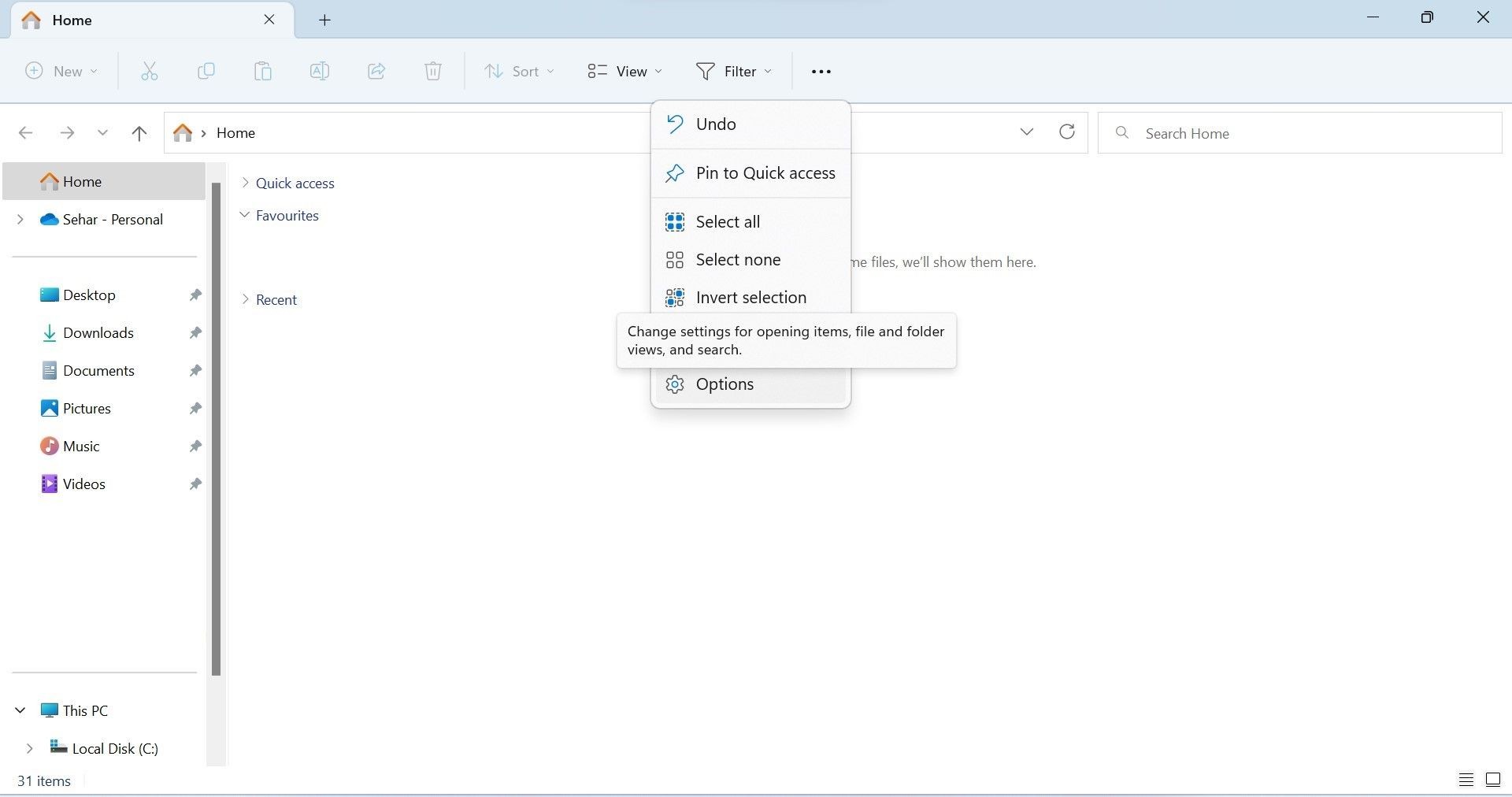Expand Sehar - Personal OneDrive node

(20, 219)
